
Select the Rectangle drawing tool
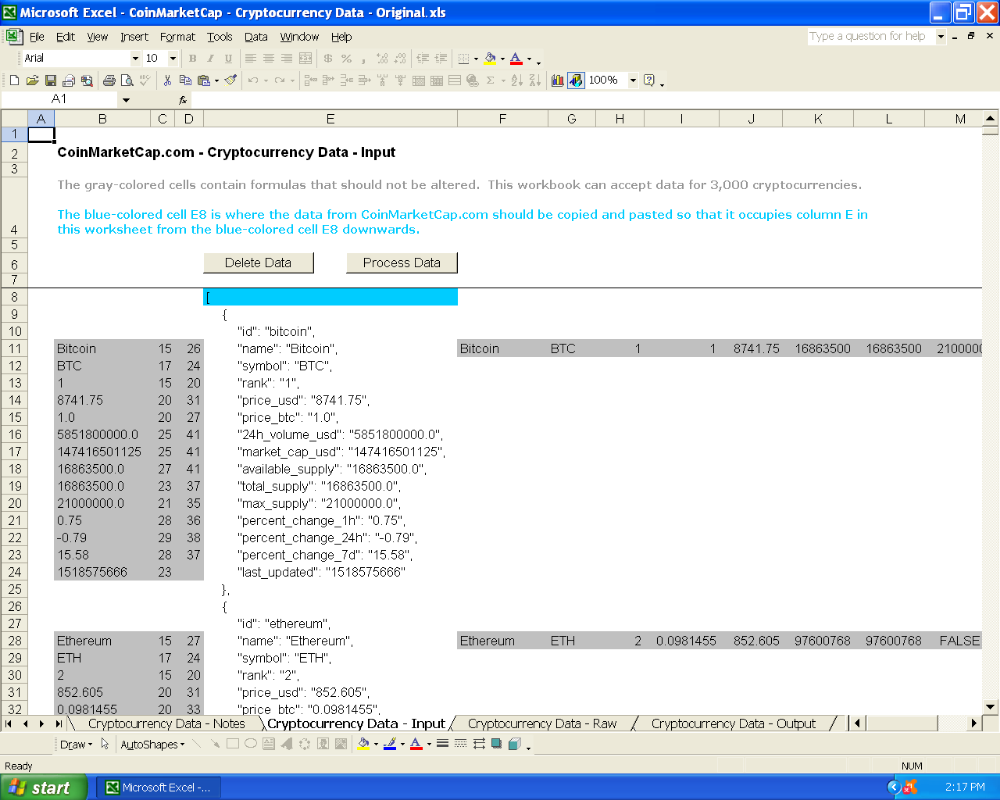pyautogui.click(x=232, y=744)
